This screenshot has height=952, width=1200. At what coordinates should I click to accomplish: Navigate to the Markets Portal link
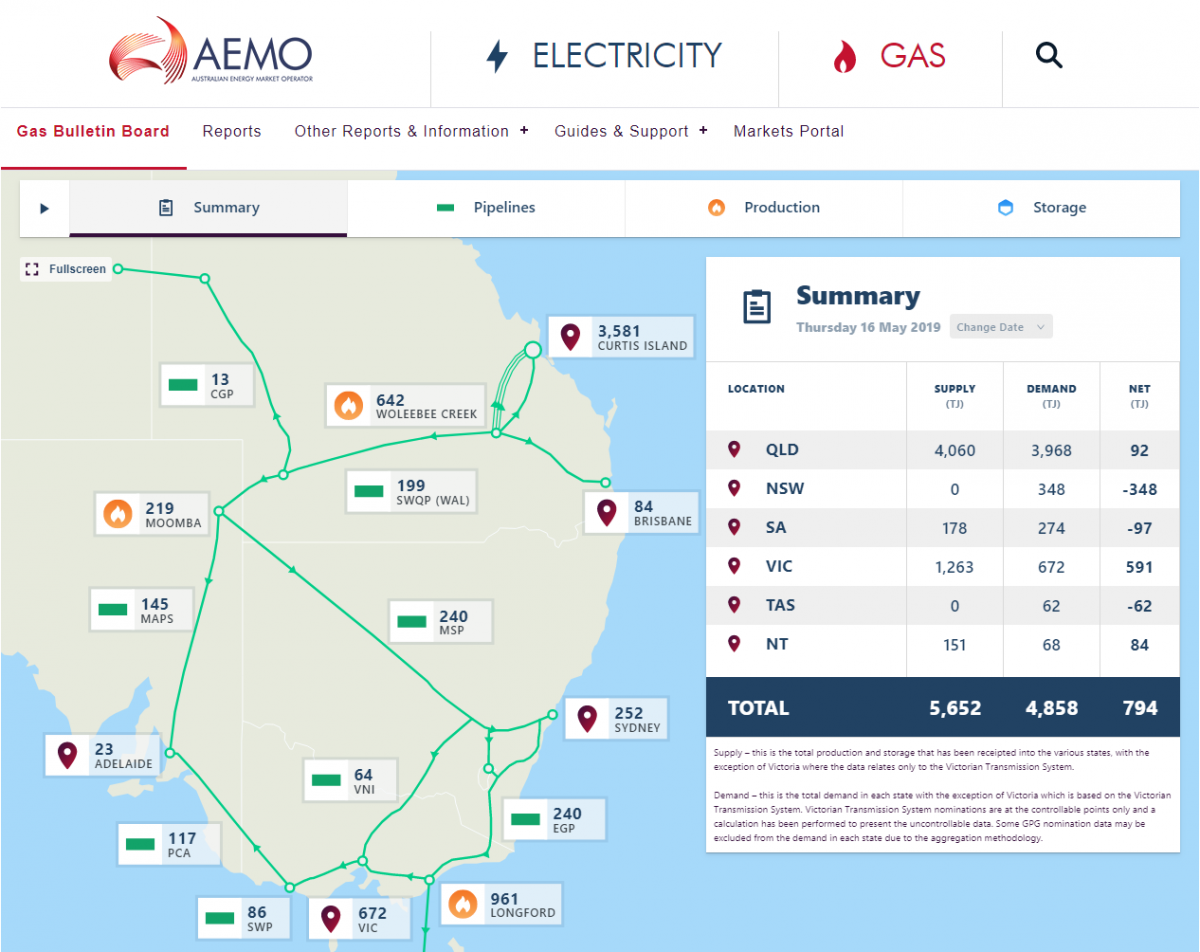pyautogui.click(x=789, y=131)
